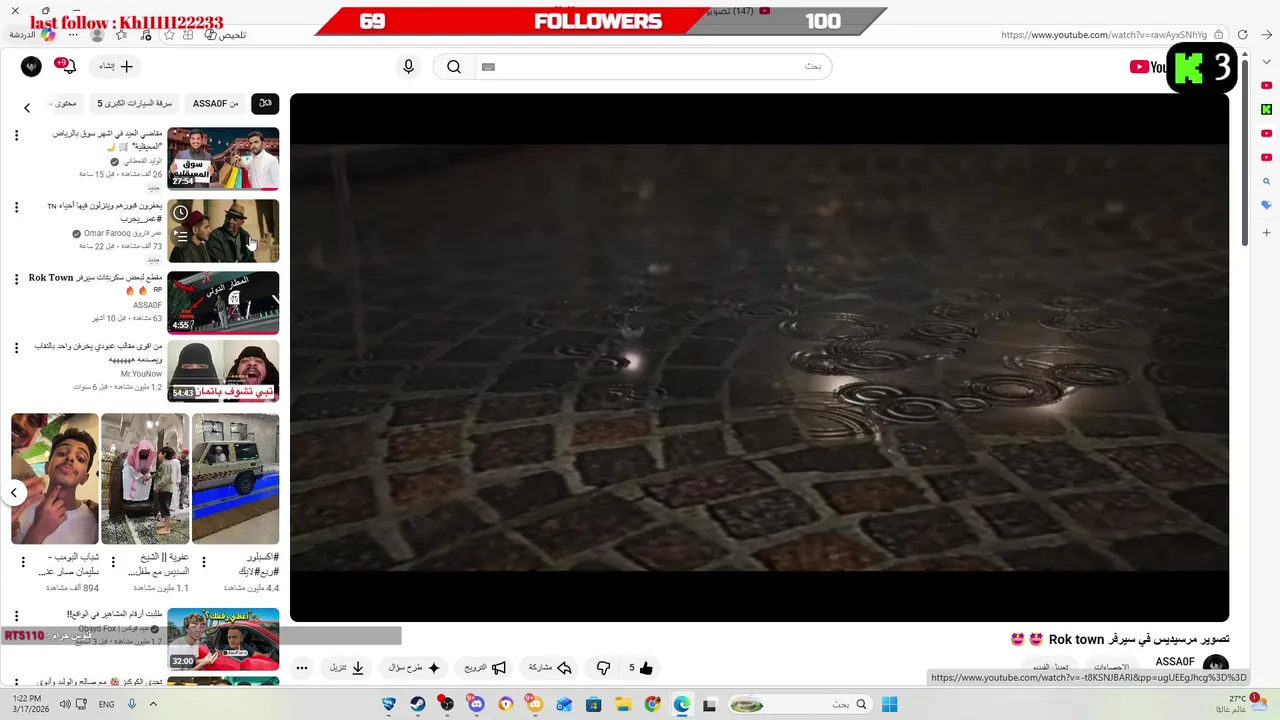
Task: Click the Download (تنزيل) button
Action: 347,668
